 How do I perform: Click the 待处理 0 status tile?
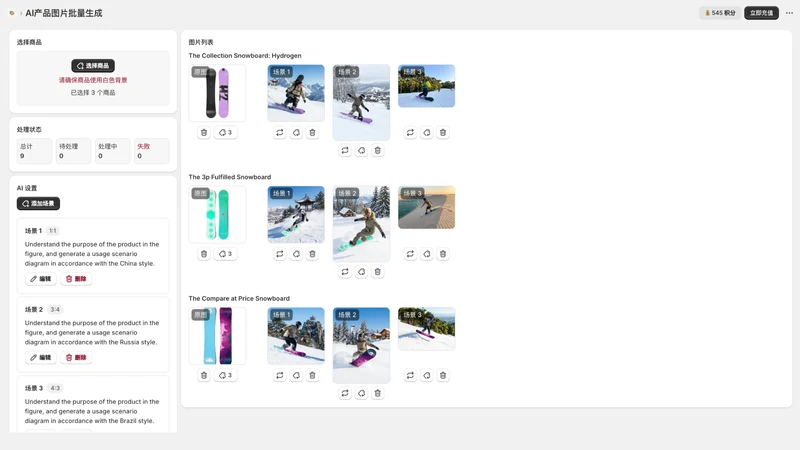(73, 151)
